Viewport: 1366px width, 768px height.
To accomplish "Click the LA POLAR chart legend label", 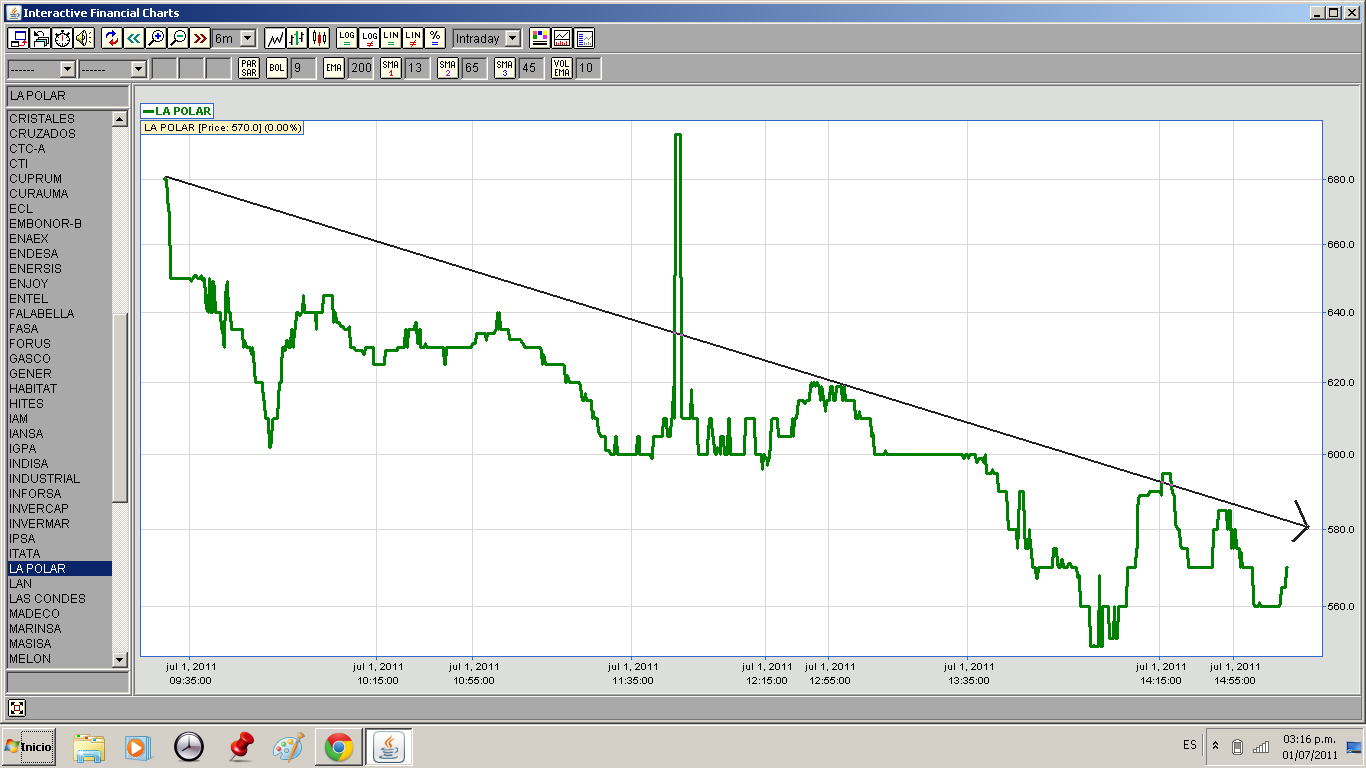I will [177, 111].
